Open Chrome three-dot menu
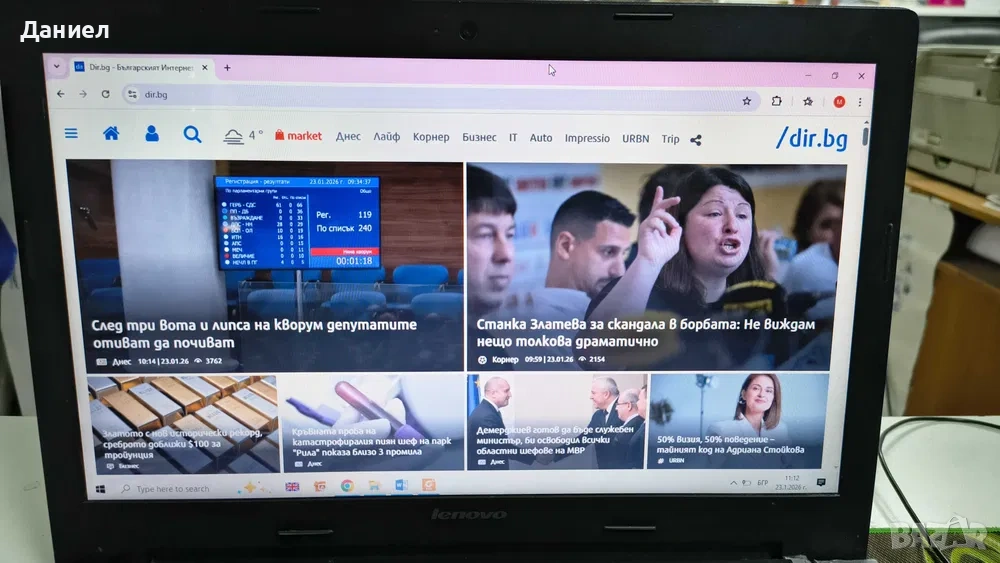Screen dimensions: 1000x563 [x=859, y=101]
